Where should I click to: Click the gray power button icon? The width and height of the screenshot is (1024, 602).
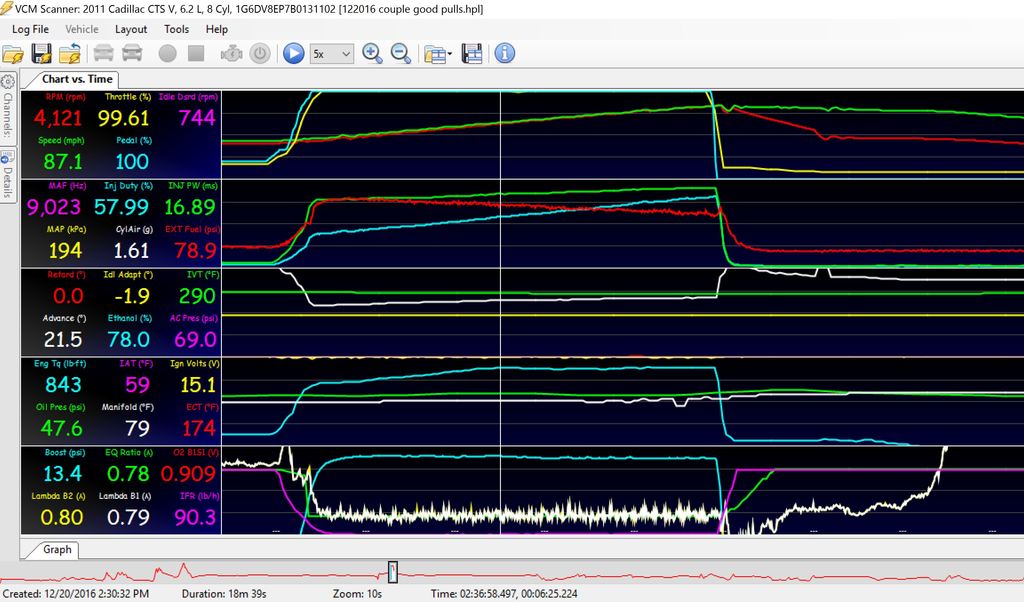260,54
